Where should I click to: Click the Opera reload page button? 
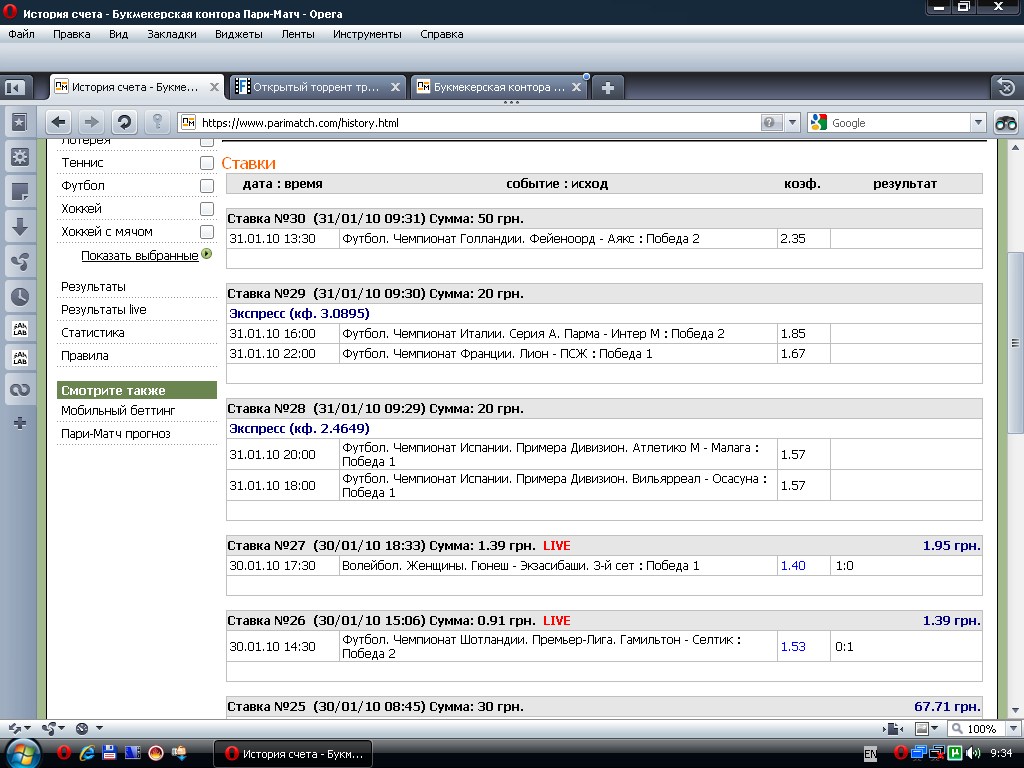point(124,122)
